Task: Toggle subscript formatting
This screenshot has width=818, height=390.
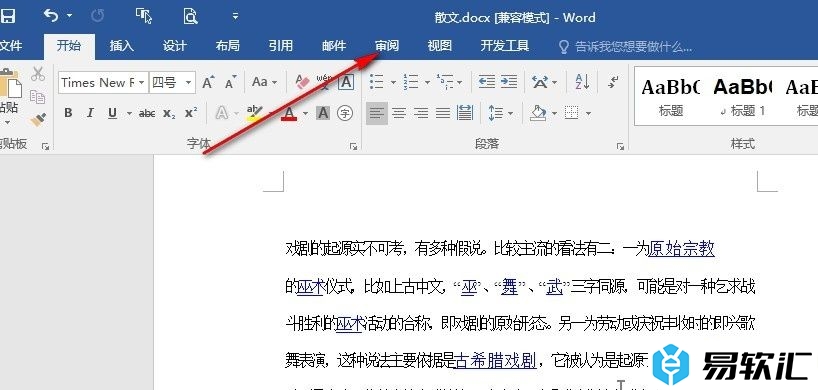Action: (x=169, y=113)
